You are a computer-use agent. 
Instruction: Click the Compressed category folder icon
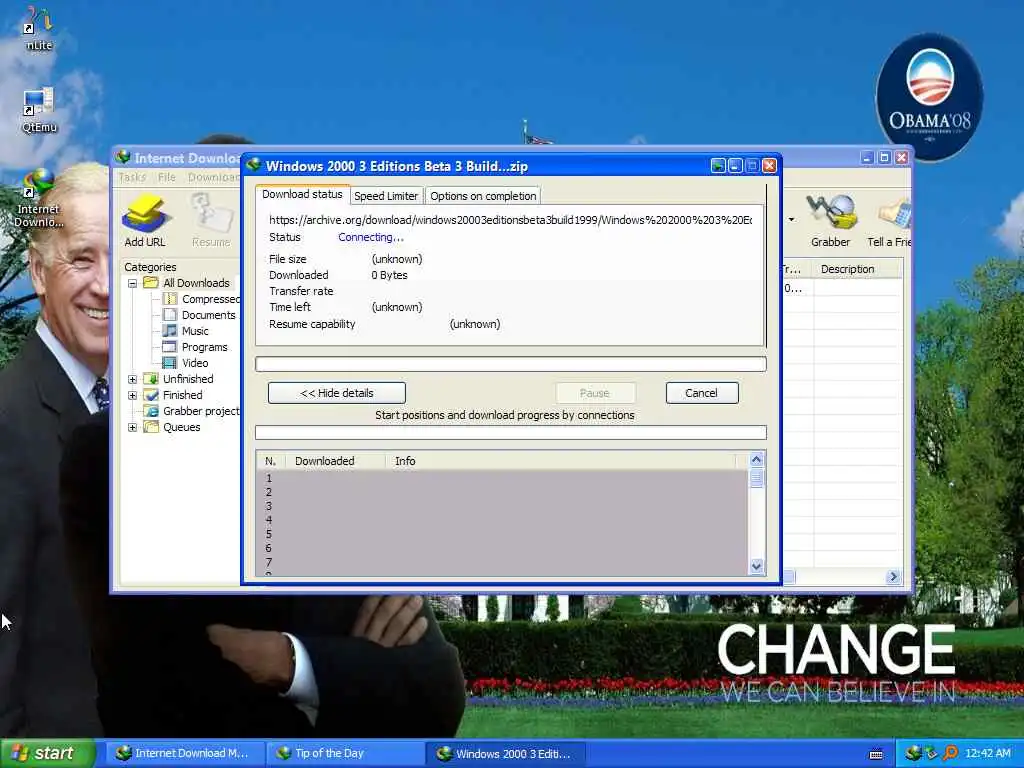(170, 299)
